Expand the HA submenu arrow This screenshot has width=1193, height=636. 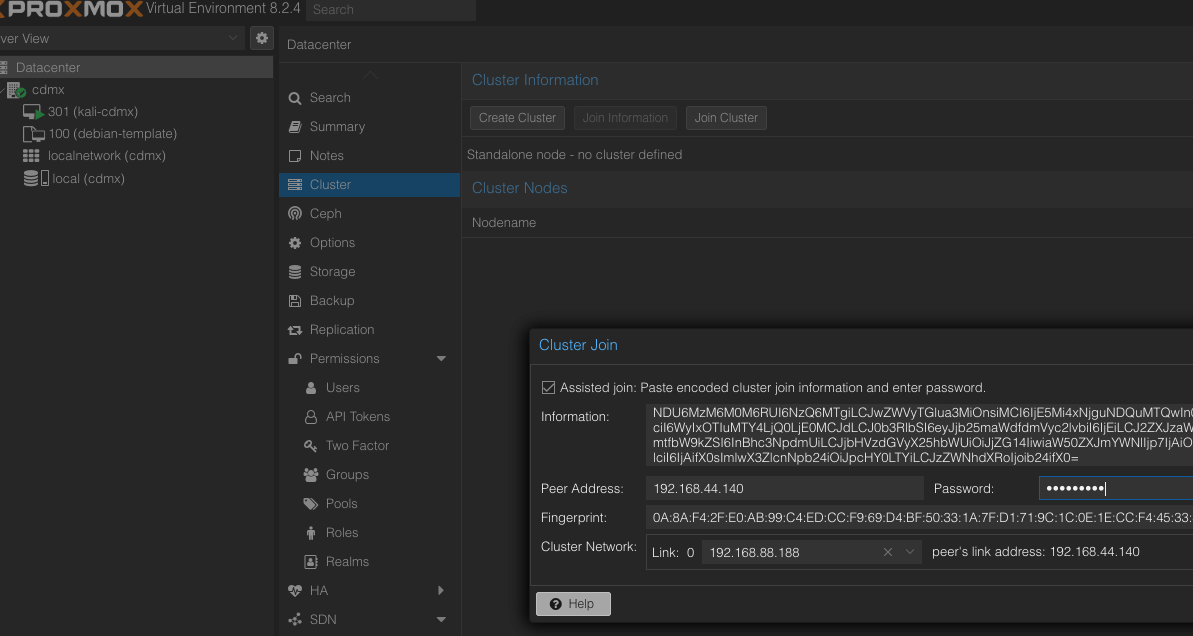pyautogui.click(x=441, y=591)
